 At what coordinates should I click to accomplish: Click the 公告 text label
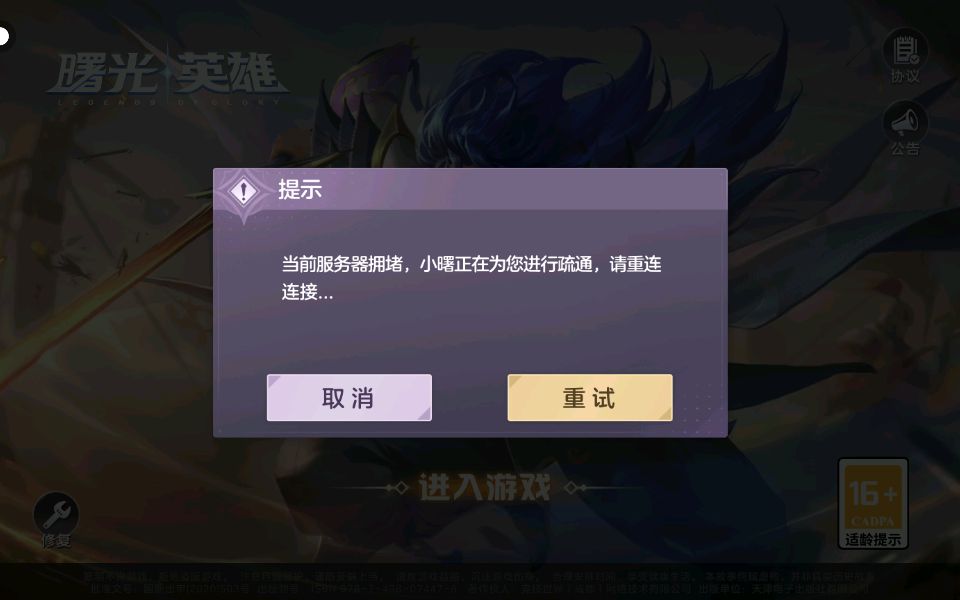click(x=905, y=149)
